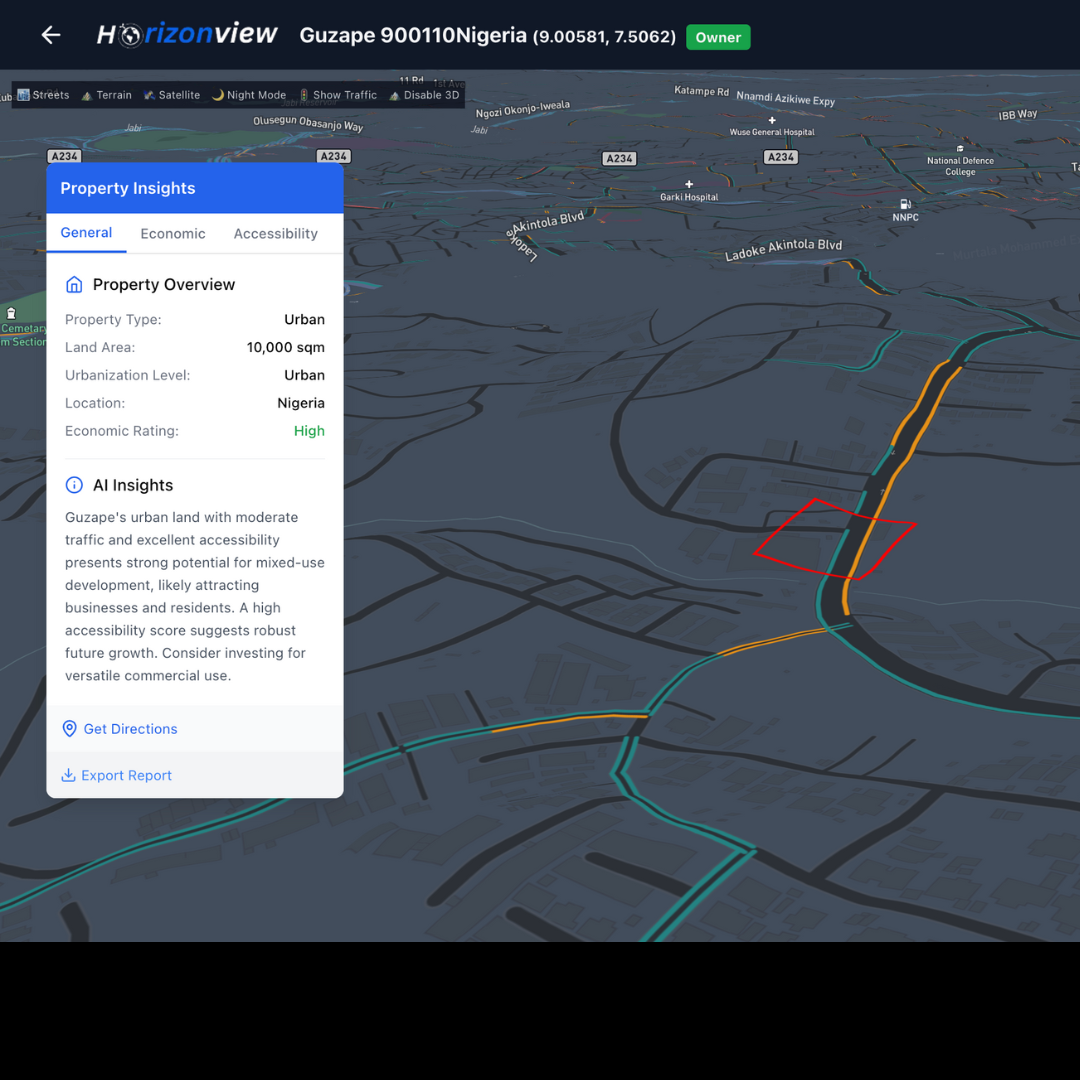Click the IBB Way road label
Screen dimensions: 1080x1080
point(1017,114)
